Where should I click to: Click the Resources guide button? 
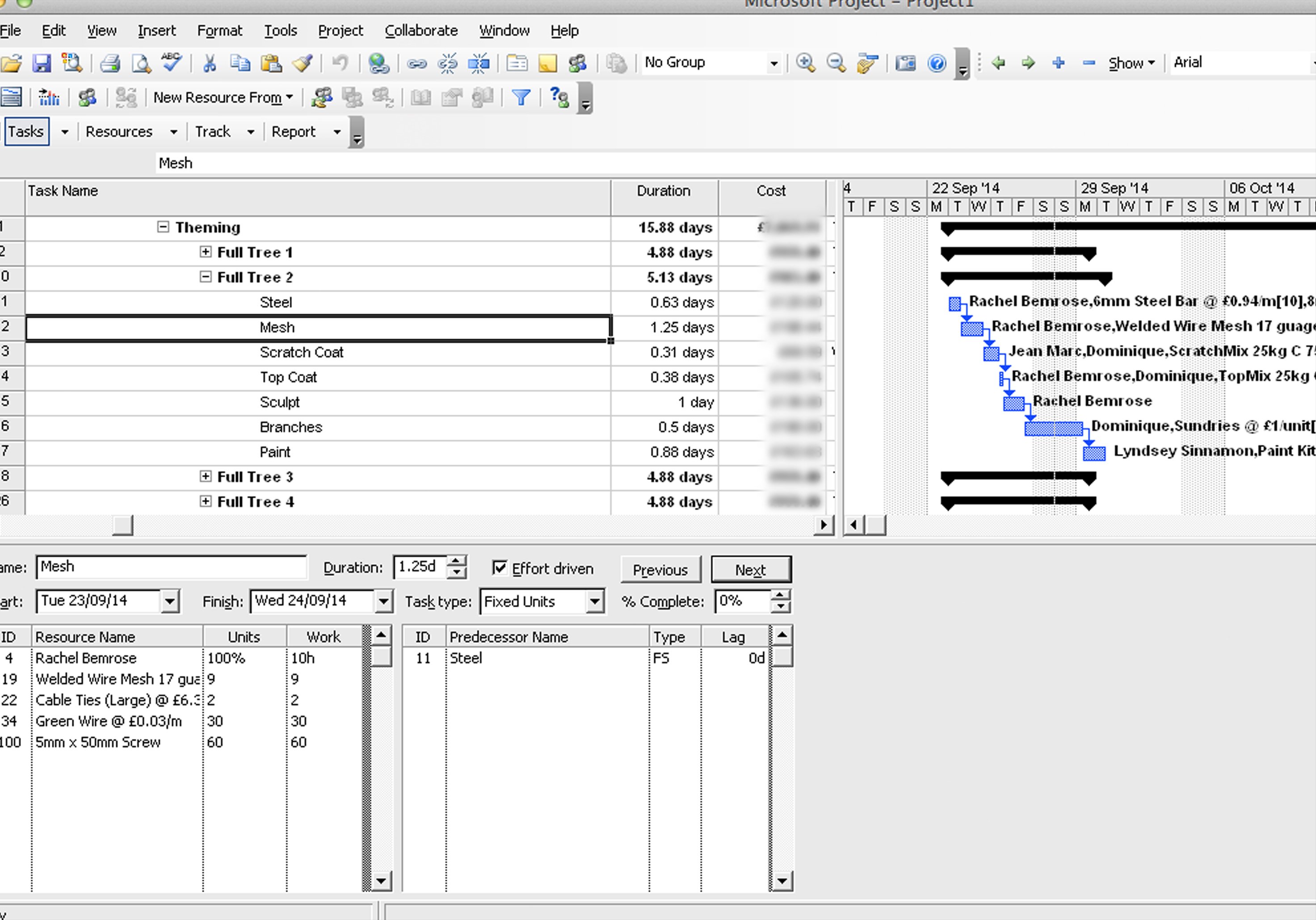tap(119, 132)
